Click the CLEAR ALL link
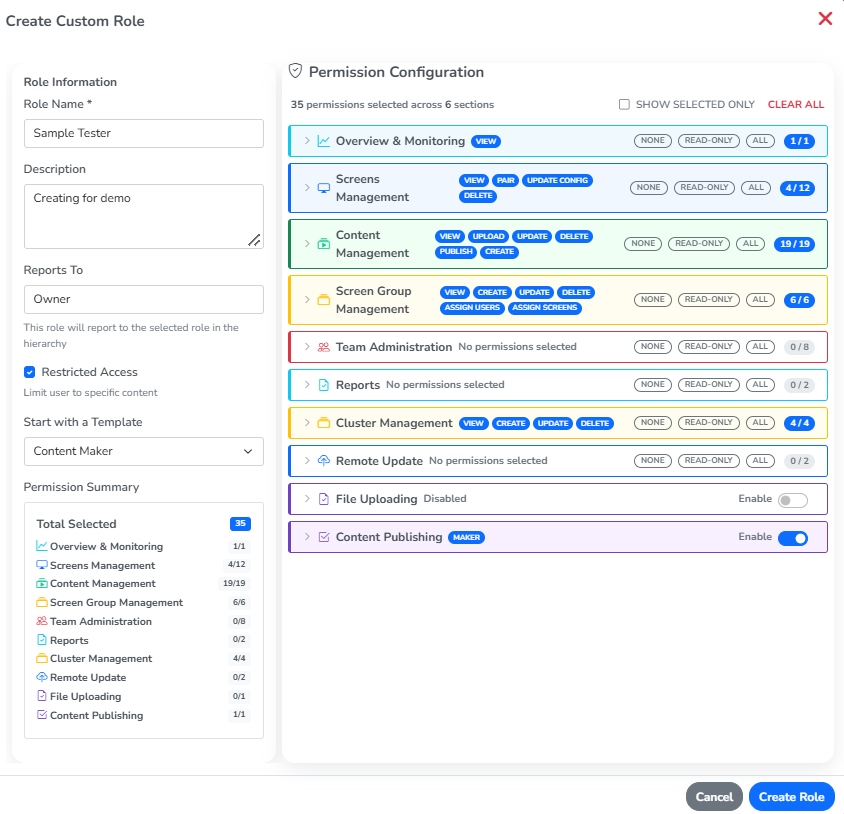This screenshot has height=814, width=844. (796, 104)
